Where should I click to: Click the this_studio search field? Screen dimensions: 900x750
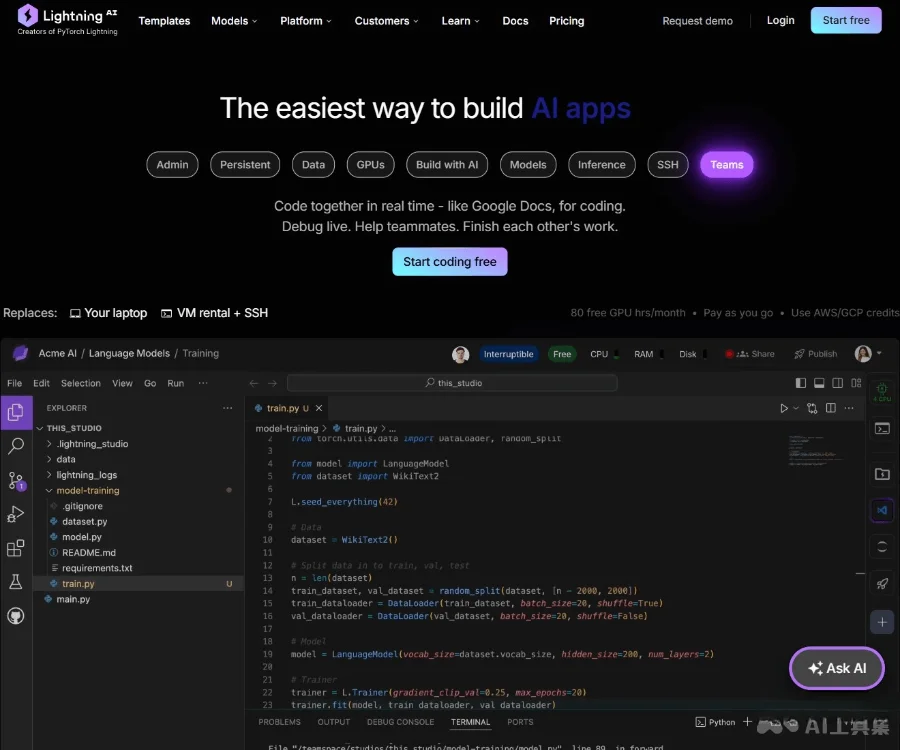coord(452,382)
